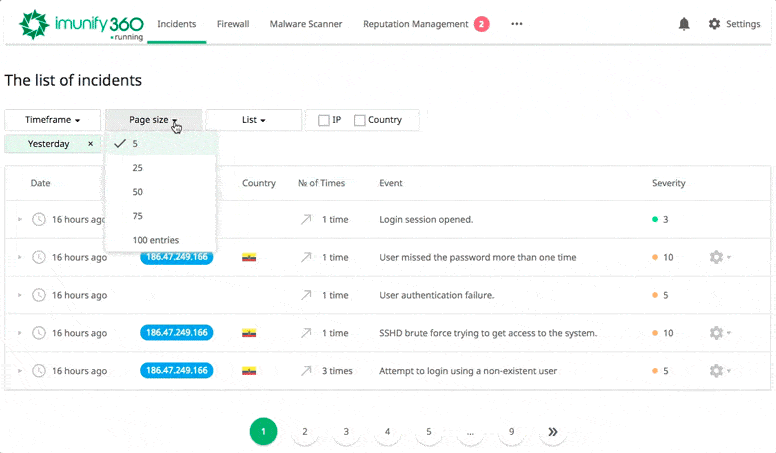This screenshot has height=453, width=776.
Task: Open Settings via the gear icon
Action: point(714,24)
